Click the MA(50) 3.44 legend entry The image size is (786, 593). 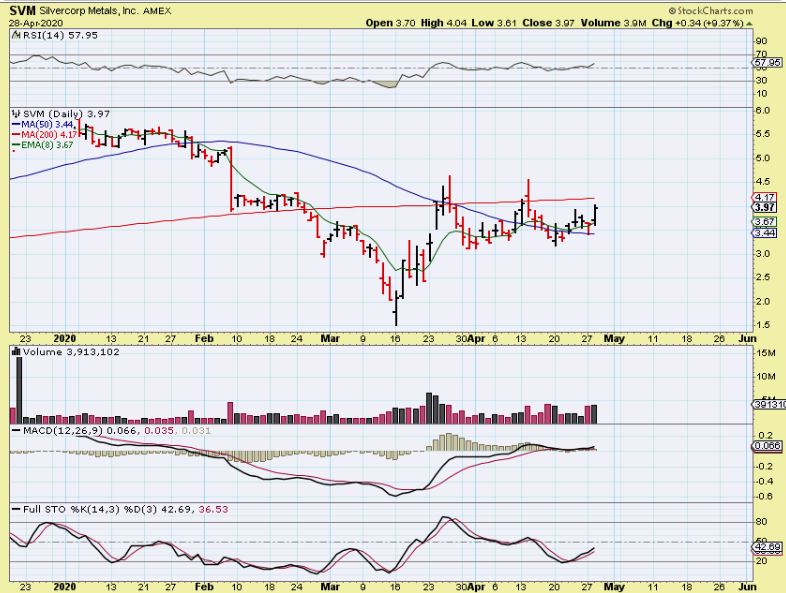48,124
